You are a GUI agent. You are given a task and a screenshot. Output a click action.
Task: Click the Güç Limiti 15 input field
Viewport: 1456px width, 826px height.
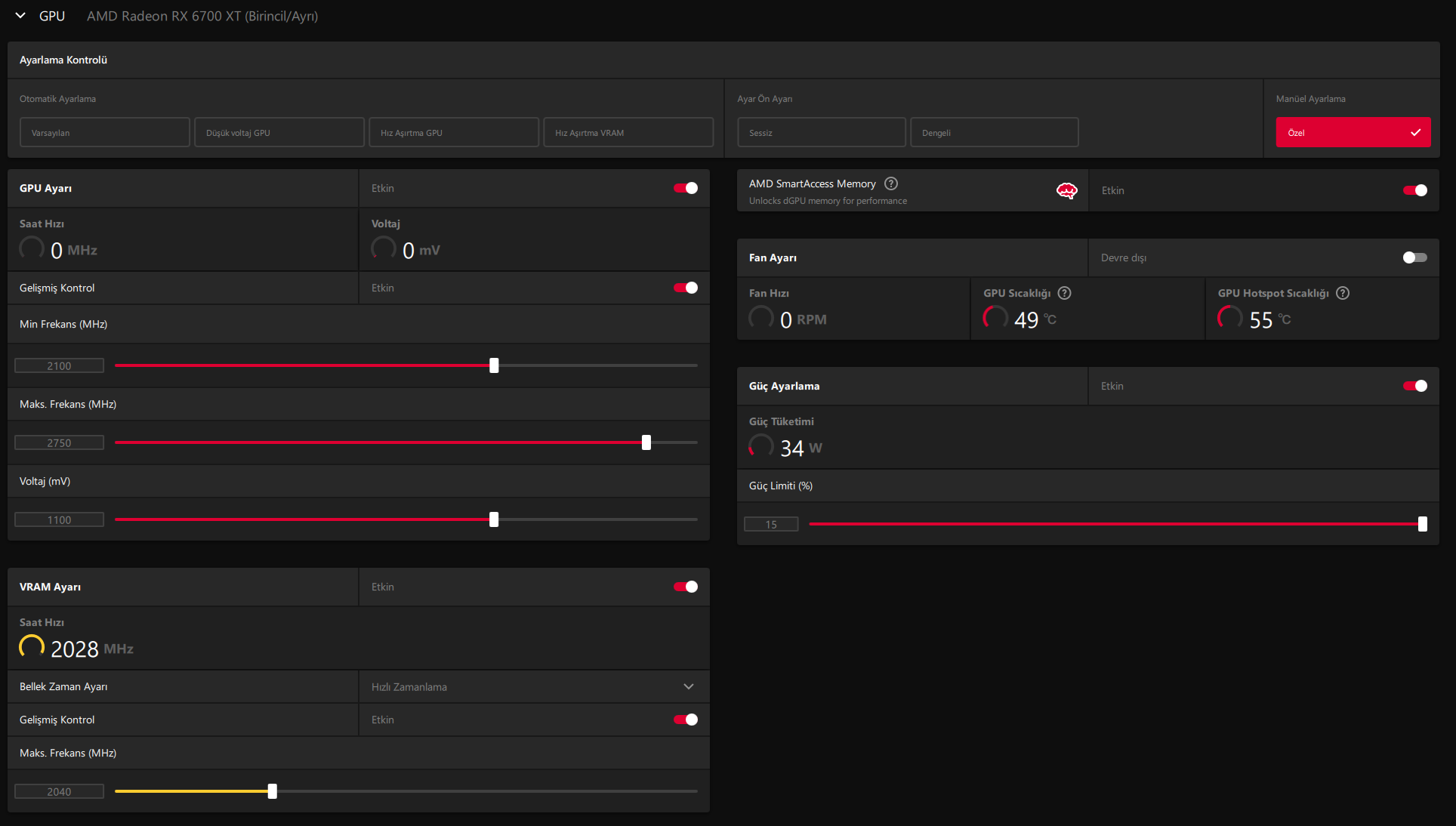(x=771, y=524)
